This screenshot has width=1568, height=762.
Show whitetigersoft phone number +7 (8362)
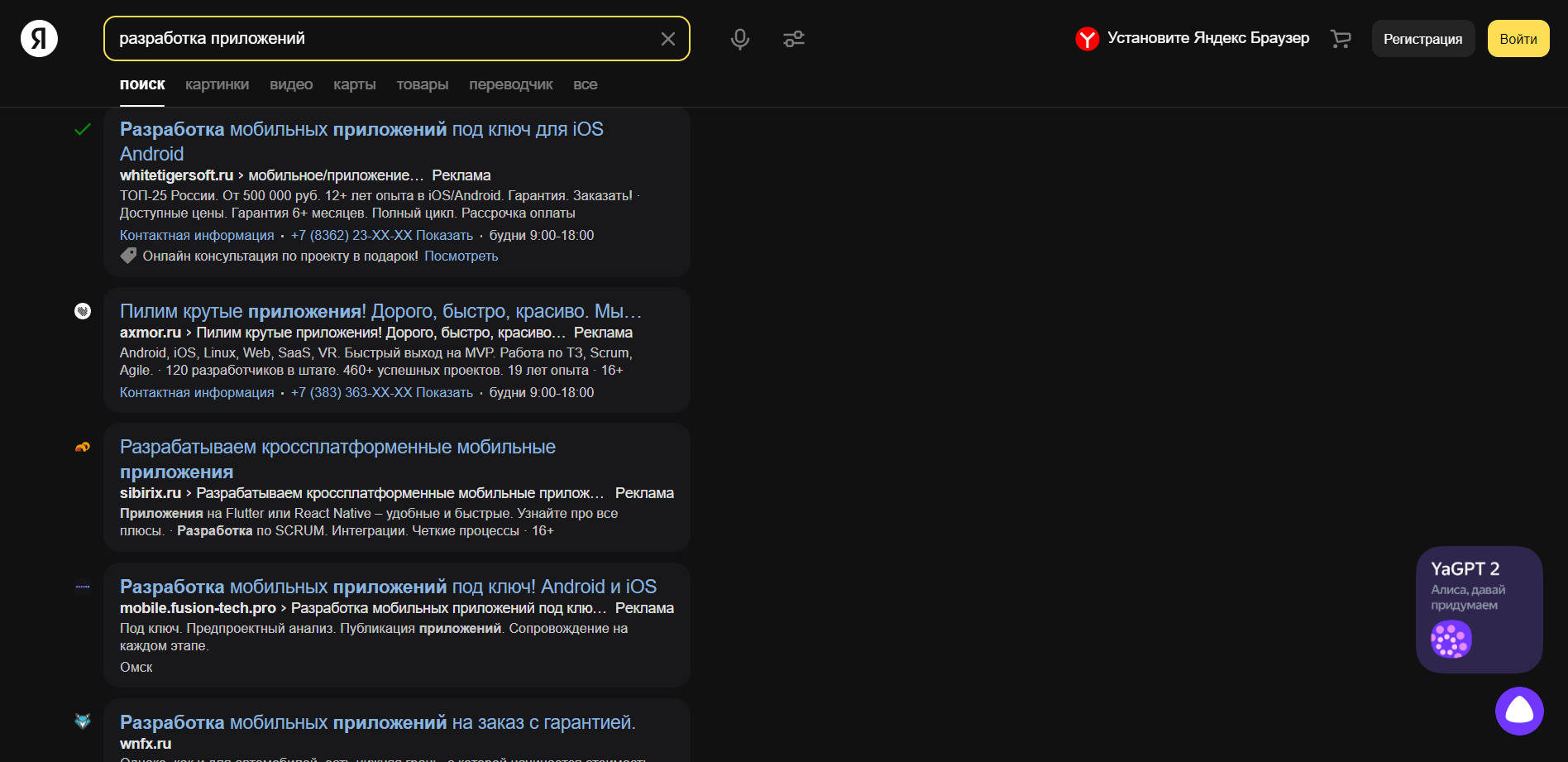(381, 236)
